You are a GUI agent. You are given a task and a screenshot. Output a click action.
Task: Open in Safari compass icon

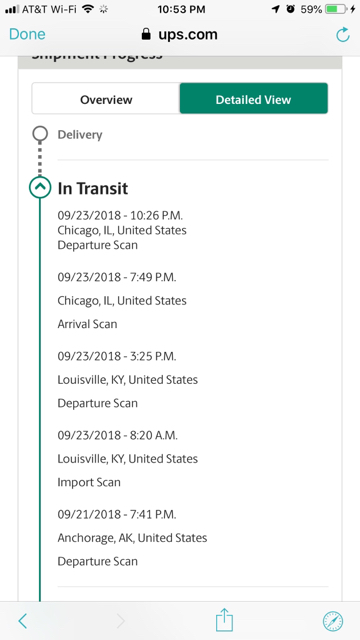click(x=333, y=621)
